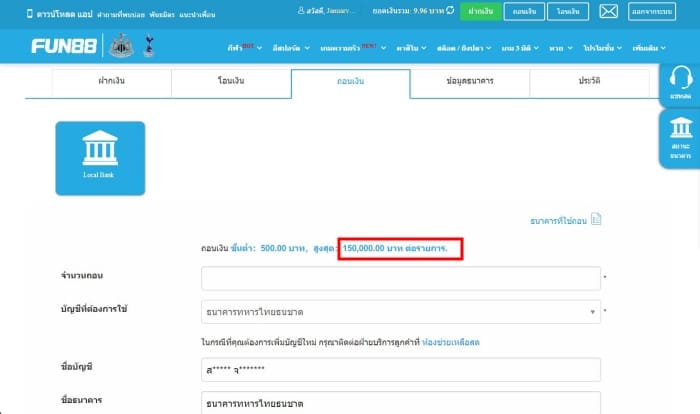Click the ออกจากระบบ (logout) button
This screenshot has height=414, width=700.
coord(652,11)
